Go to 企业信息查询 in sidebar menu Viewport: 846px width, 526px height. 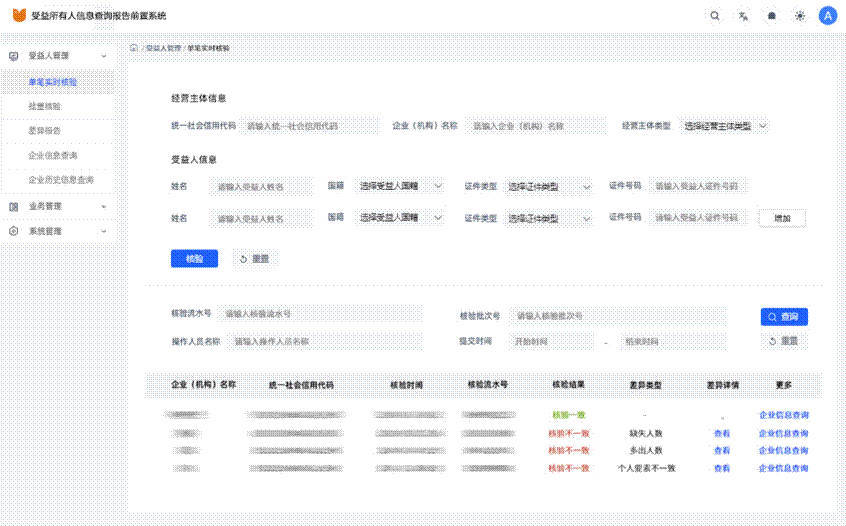(x=53, y=156)
